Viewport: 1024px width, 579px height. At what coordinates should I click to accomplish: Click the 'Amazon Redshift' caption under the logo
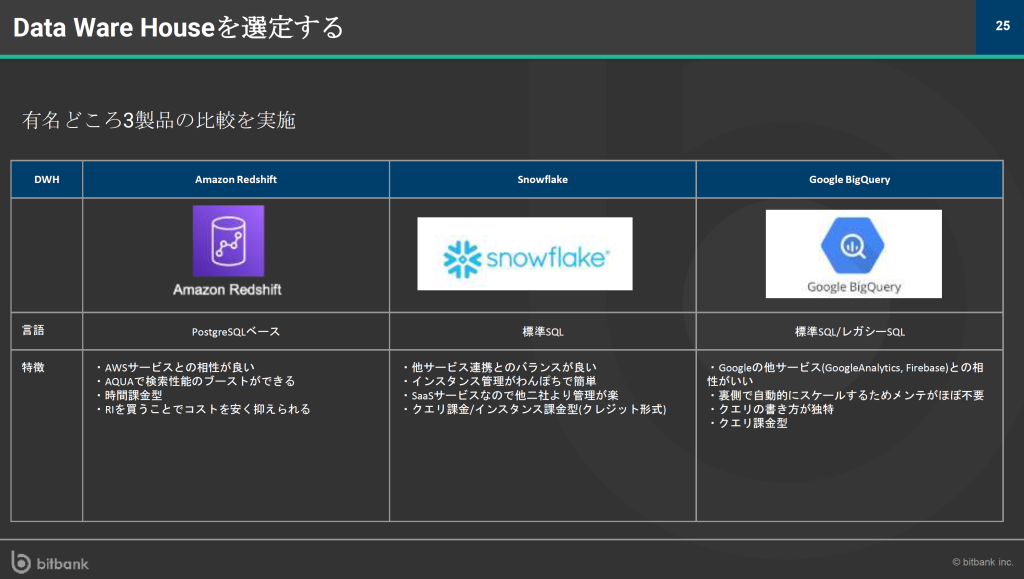point(227,290)
